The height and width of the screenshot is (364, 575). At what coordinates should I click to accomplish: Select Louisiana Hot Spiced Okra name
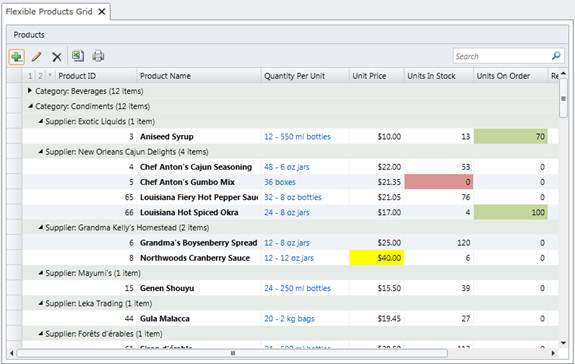[189, 213]
